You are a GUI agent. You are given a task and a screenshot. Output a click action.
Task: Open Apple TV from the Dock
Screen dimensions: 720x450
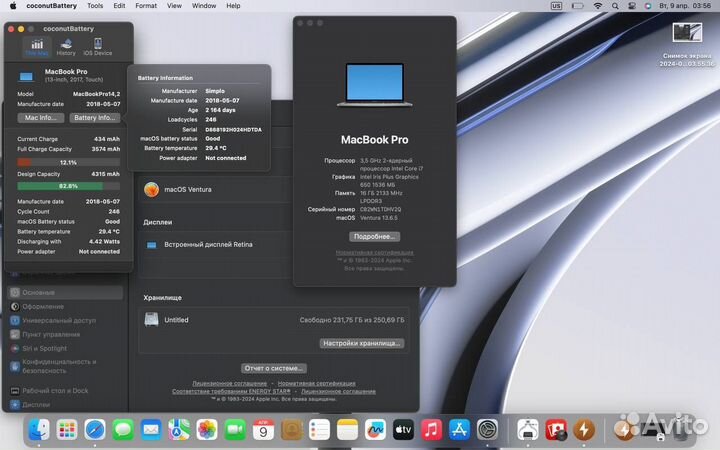tap(404, 430)
